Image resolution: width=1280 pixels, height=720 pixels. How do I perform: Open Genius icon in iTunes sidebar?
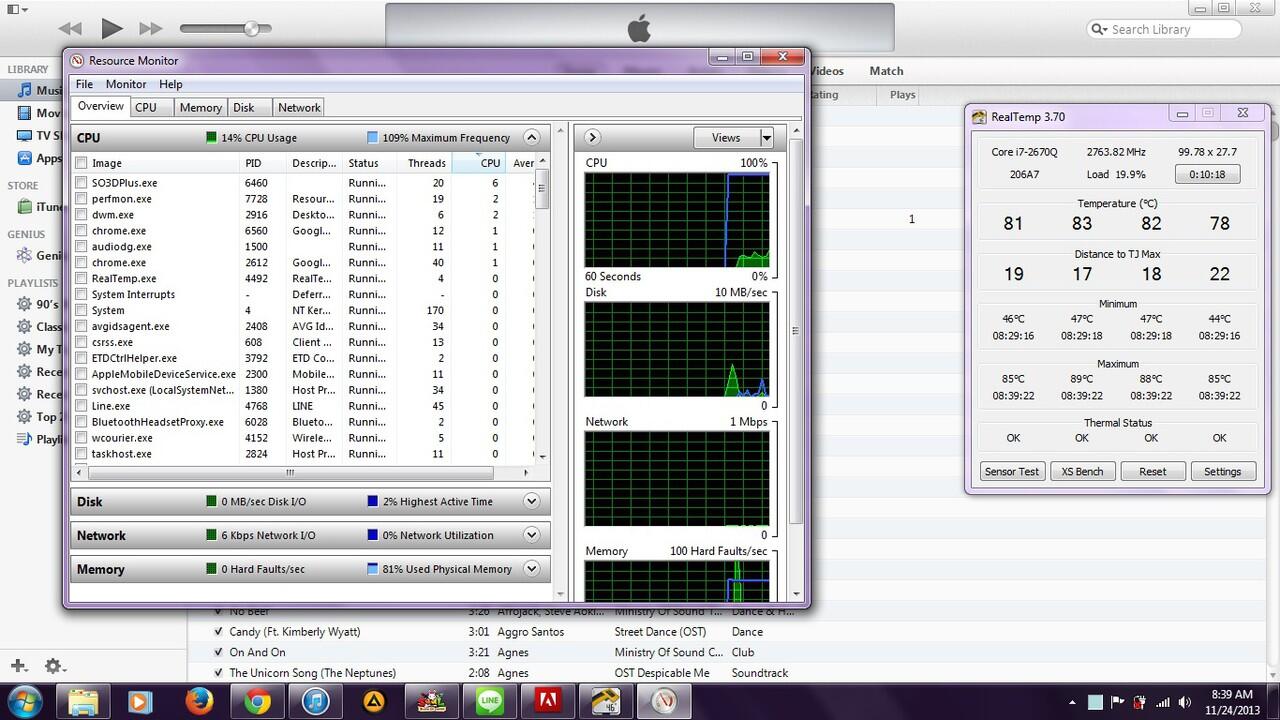coord(25,255)
